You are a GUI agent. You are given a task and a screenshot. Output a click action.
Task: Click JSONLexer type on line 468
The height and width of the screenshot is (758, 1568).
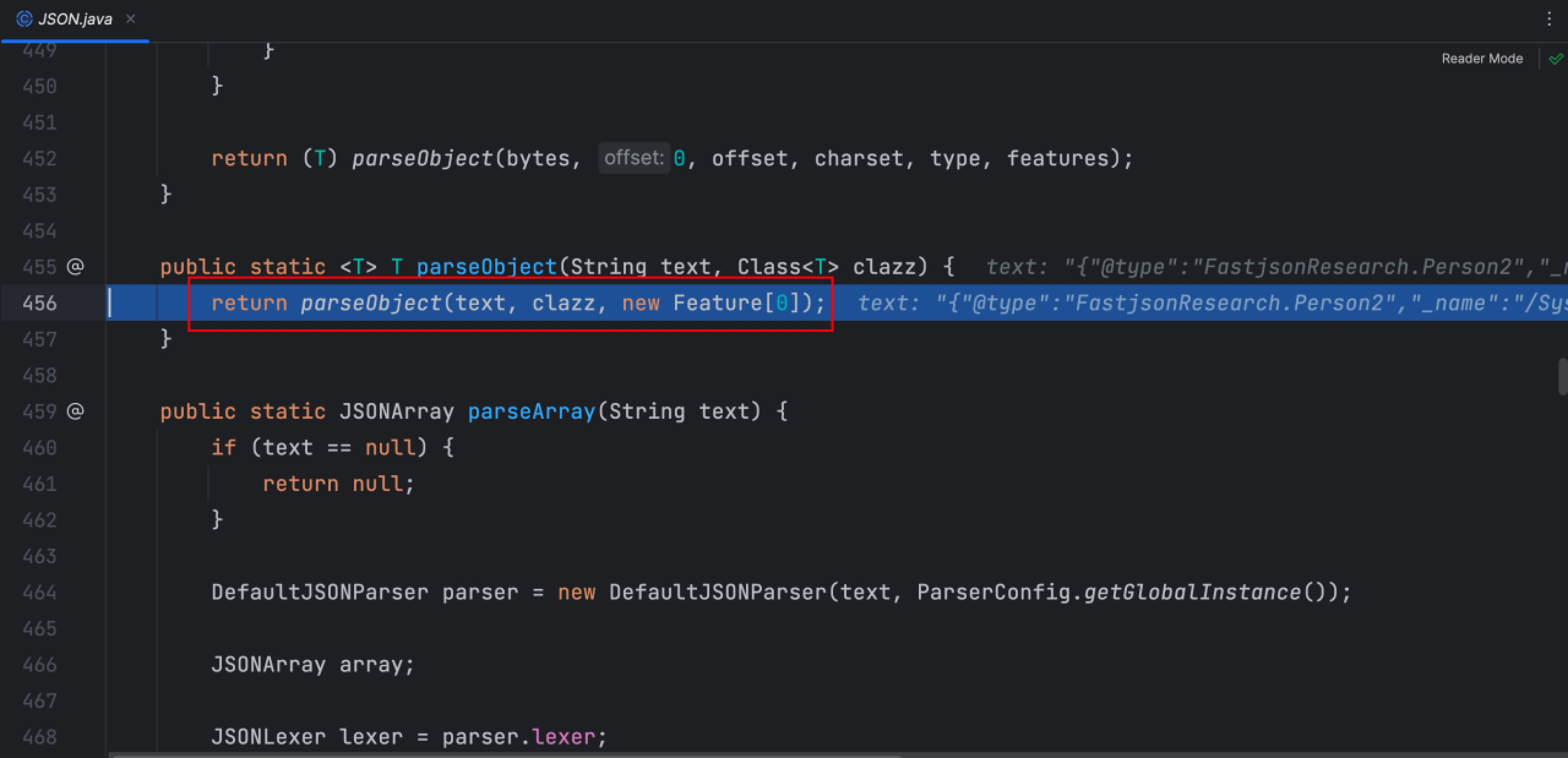268,737
